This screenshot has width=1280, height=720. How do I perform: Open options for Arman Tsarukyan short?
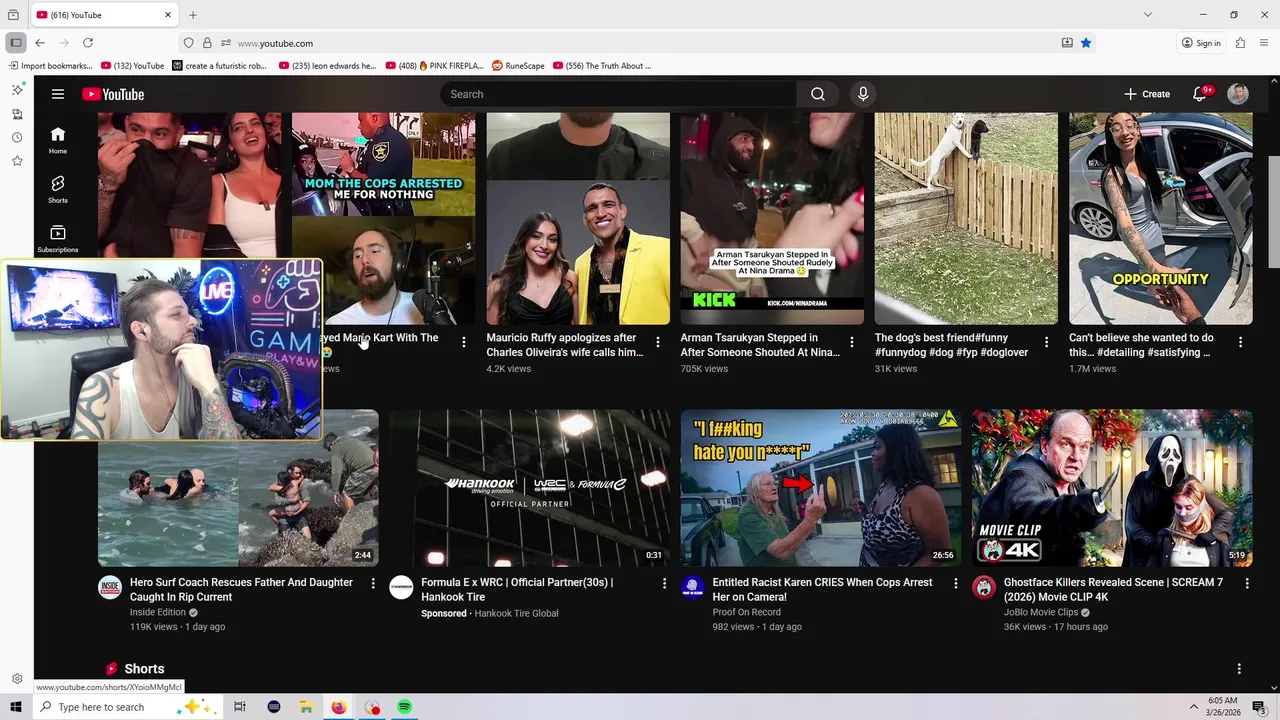pos(852,342)
